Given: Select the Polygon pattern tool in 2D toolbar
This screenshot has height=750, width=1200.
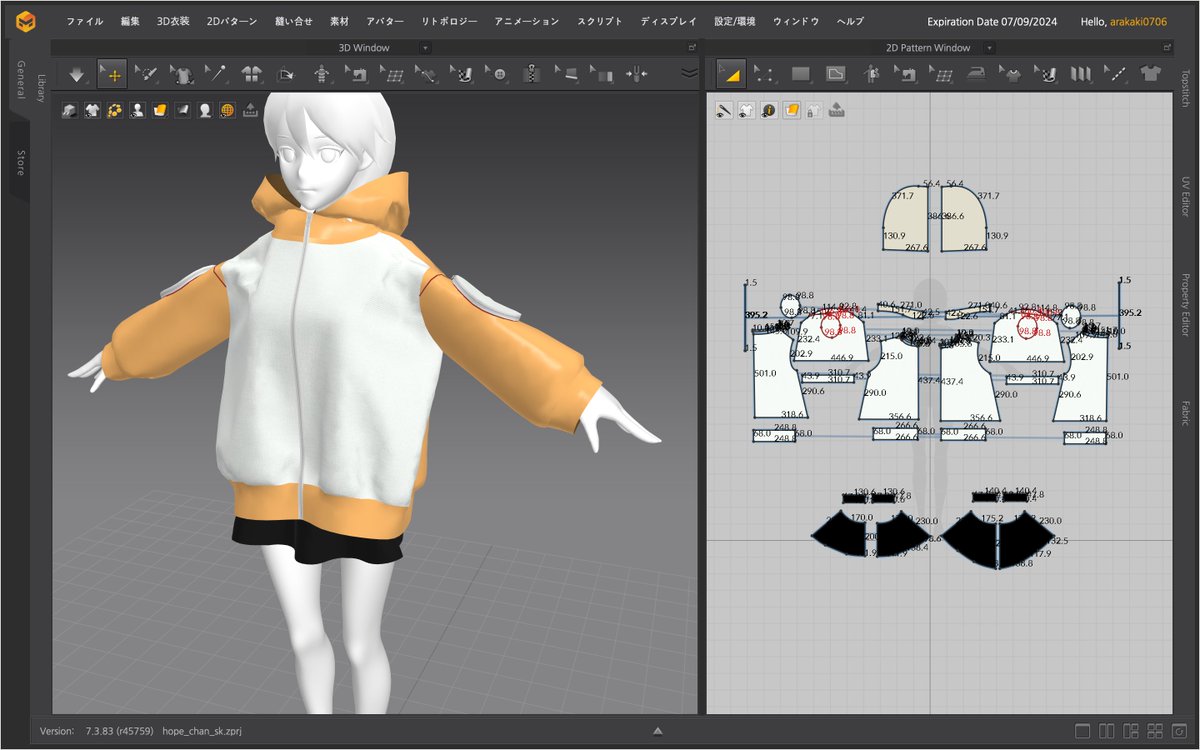Looking at the screenshot, I should click(x=836, y=73).
